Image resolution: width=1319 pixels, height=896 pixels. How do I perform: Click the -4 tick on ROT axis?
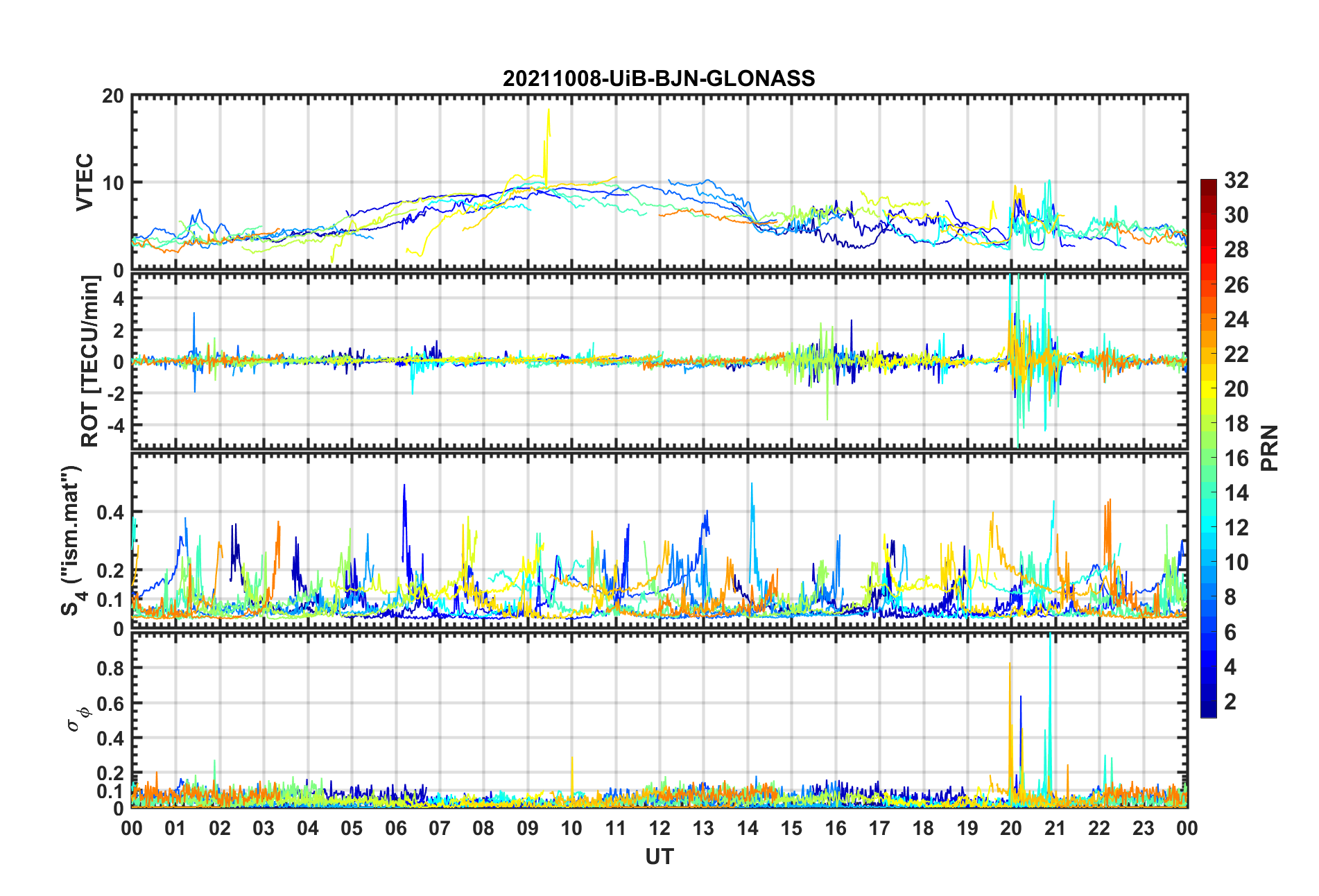coord(115,424)
